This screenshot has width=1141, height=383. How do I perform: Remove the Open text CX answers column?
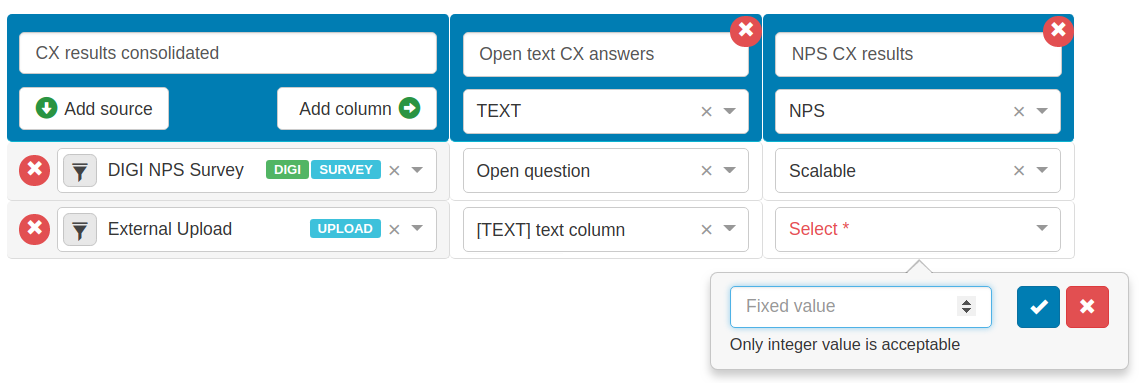[x=746, y=31]
